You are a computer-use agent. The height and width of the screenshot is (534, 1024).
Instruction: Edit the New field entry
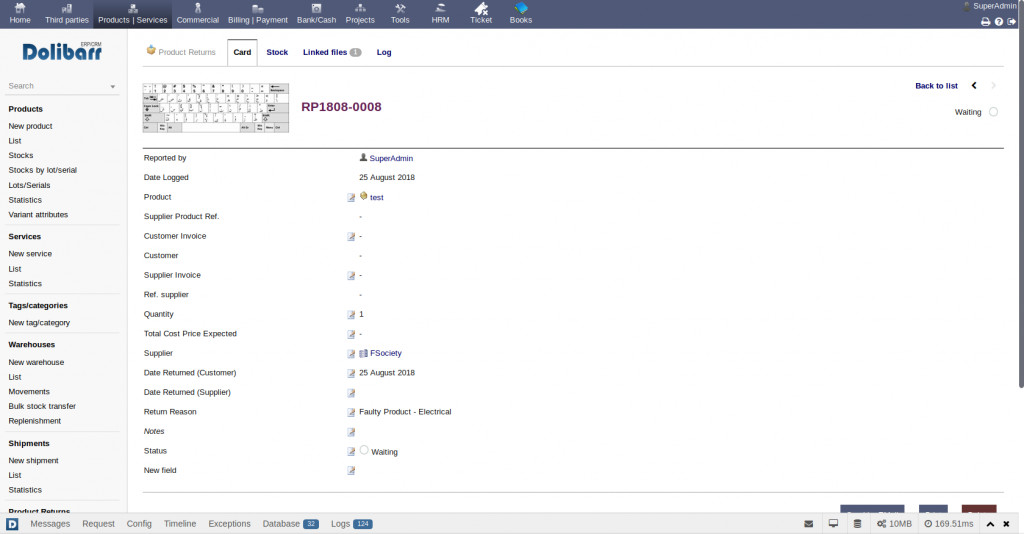point(351,471)
